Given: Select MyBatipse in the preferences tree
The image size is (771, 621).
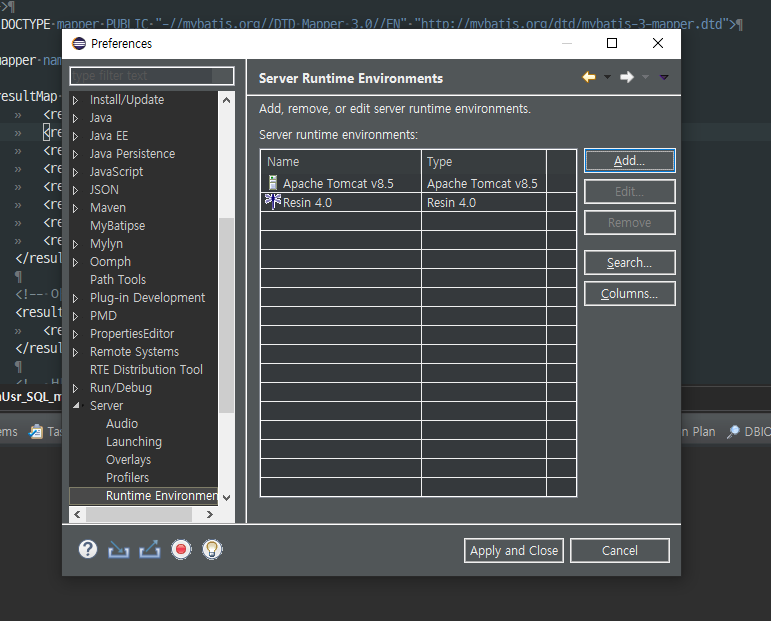Looking at the screenshot, I should click(x=117, y=226).
